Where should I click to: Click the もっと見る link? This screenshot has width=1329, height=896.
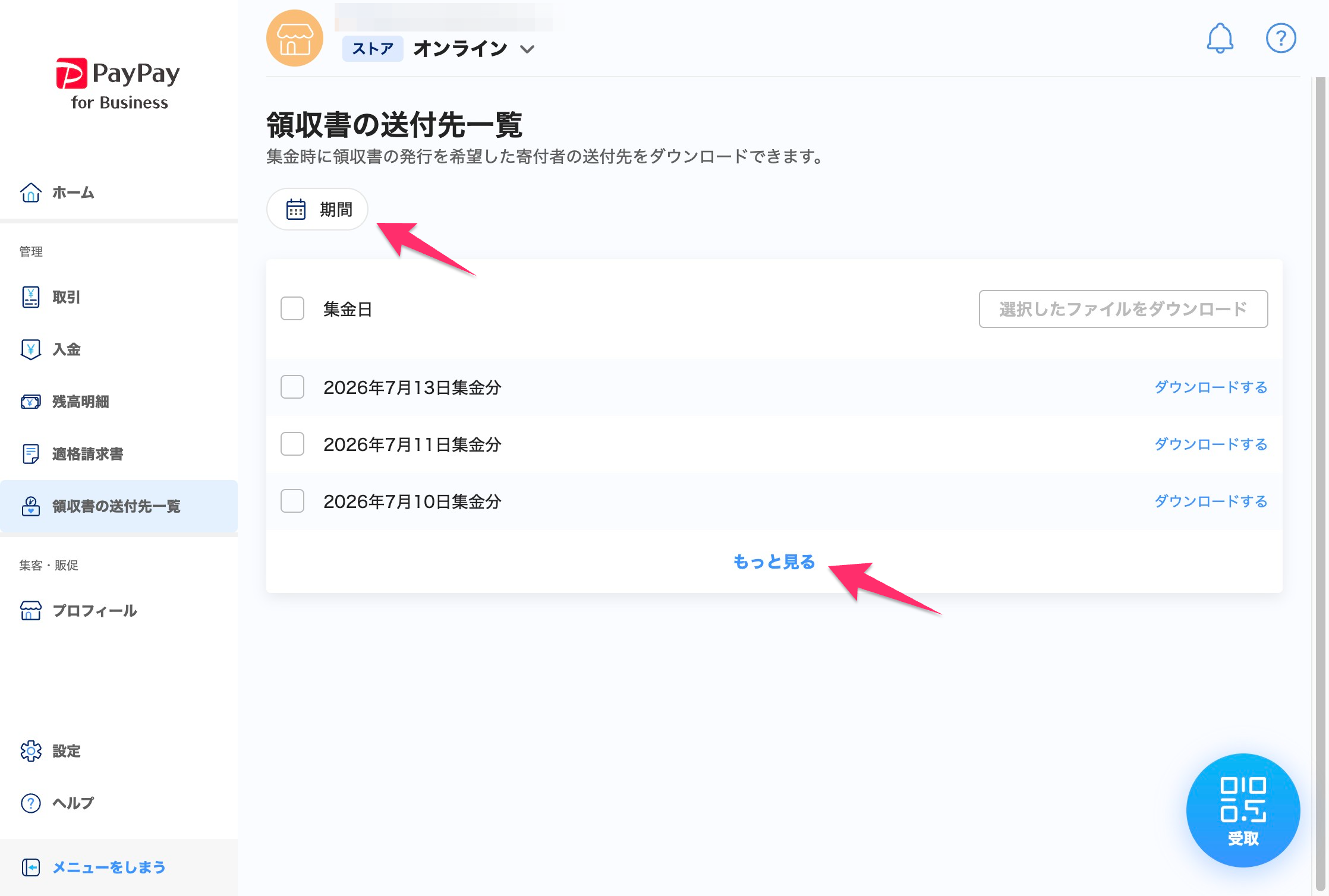click(774, 561)
